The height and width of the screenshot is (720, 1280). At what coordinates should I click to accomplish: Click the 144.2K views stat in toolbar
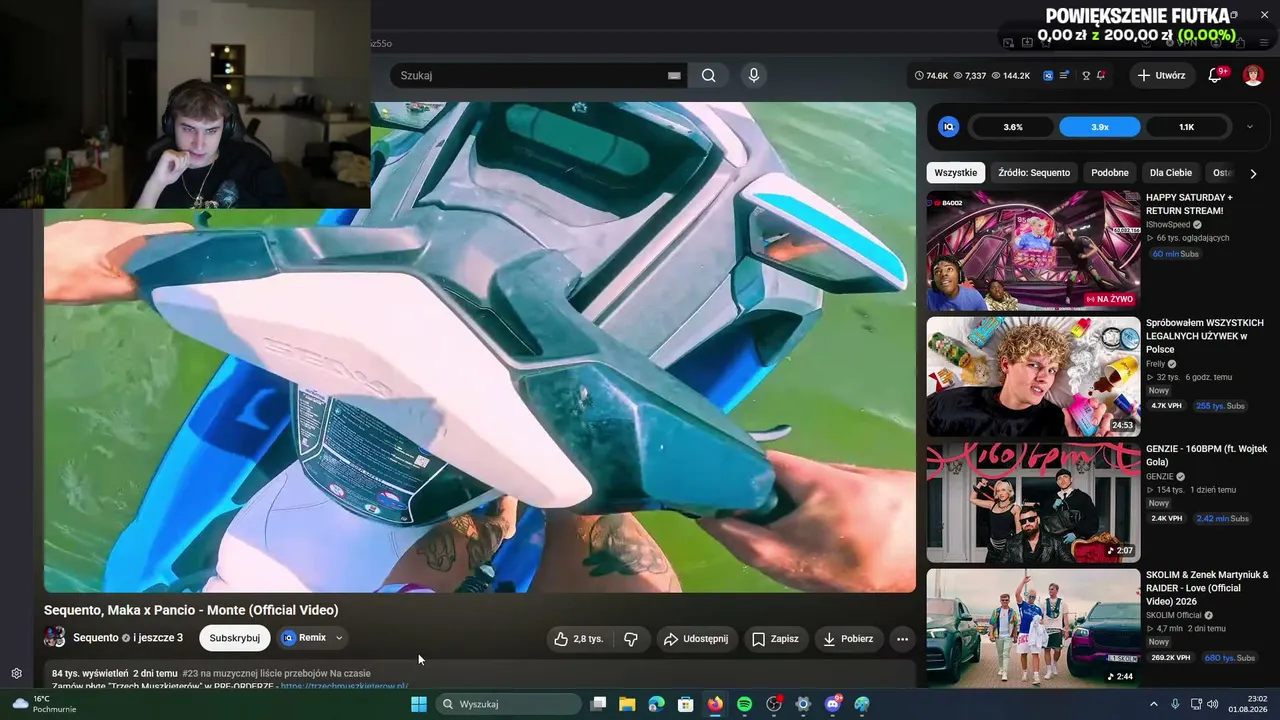point(1011,75)
